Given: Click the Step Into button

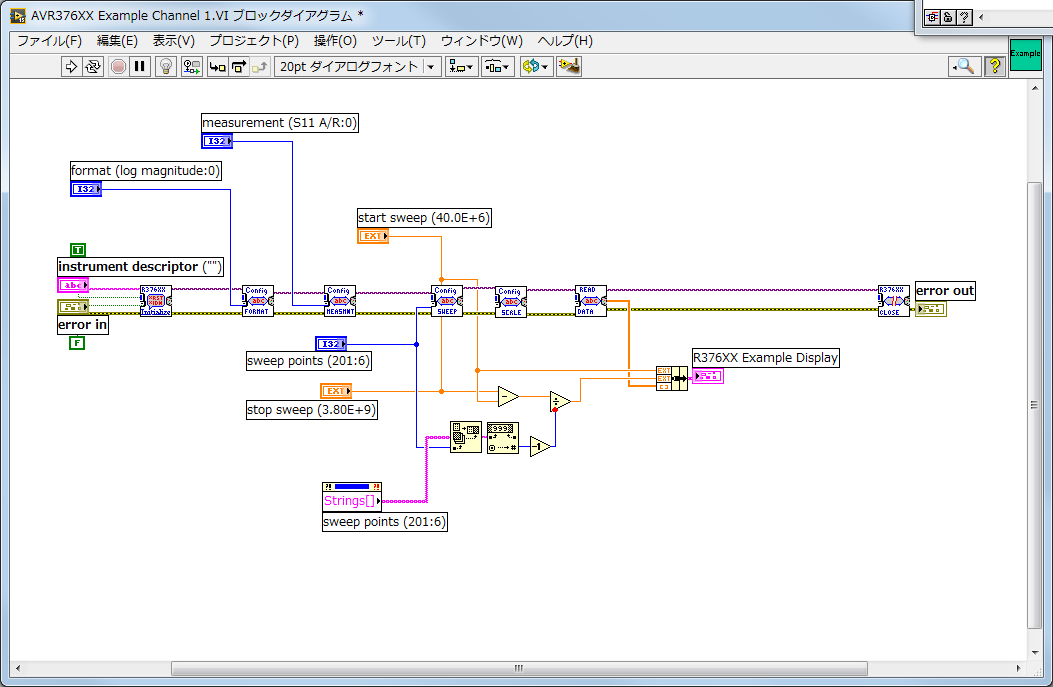Looking at the screenshot, I should 217,66.
